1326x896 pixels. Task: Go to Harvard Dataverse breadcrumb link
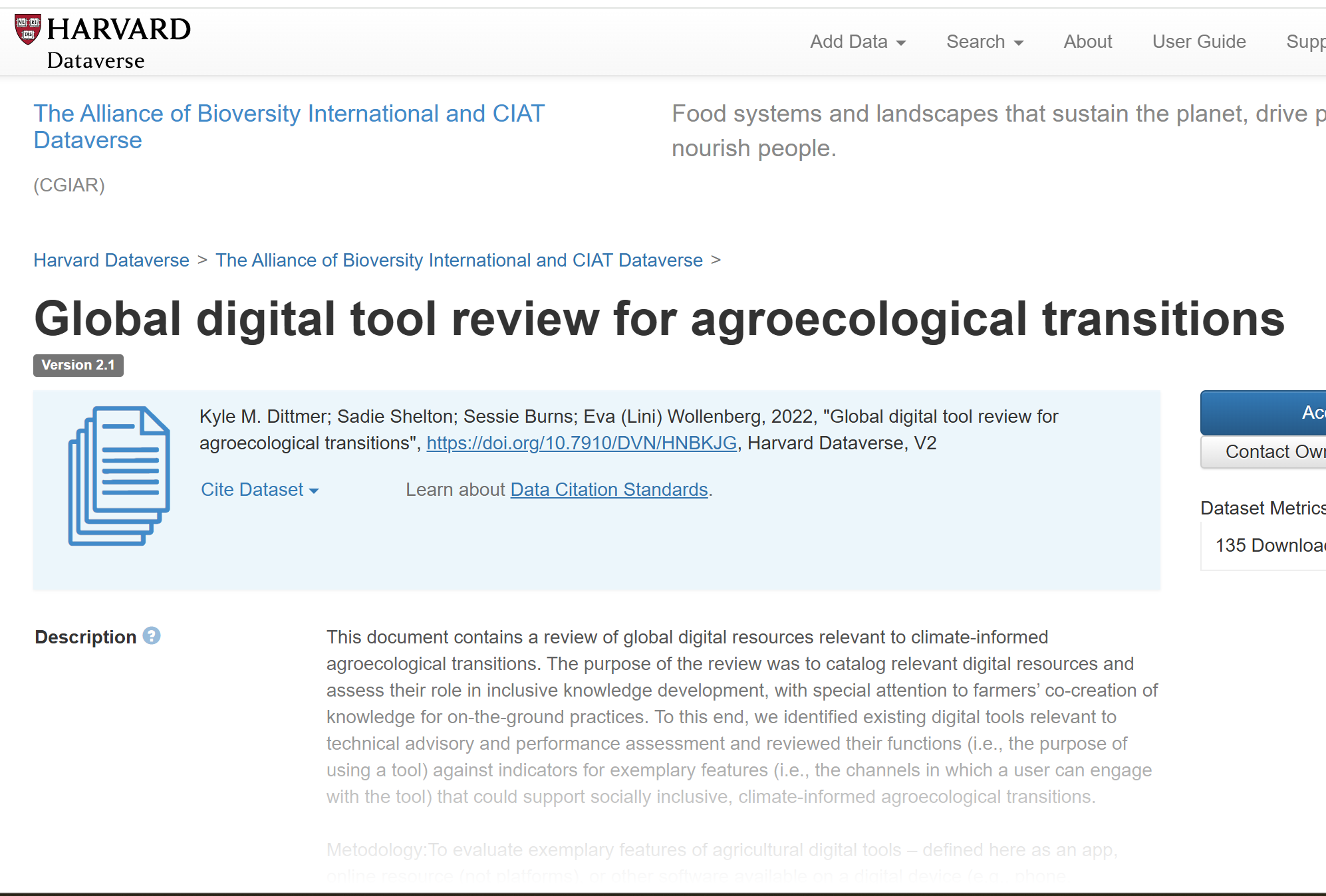[x=111, y=261]
